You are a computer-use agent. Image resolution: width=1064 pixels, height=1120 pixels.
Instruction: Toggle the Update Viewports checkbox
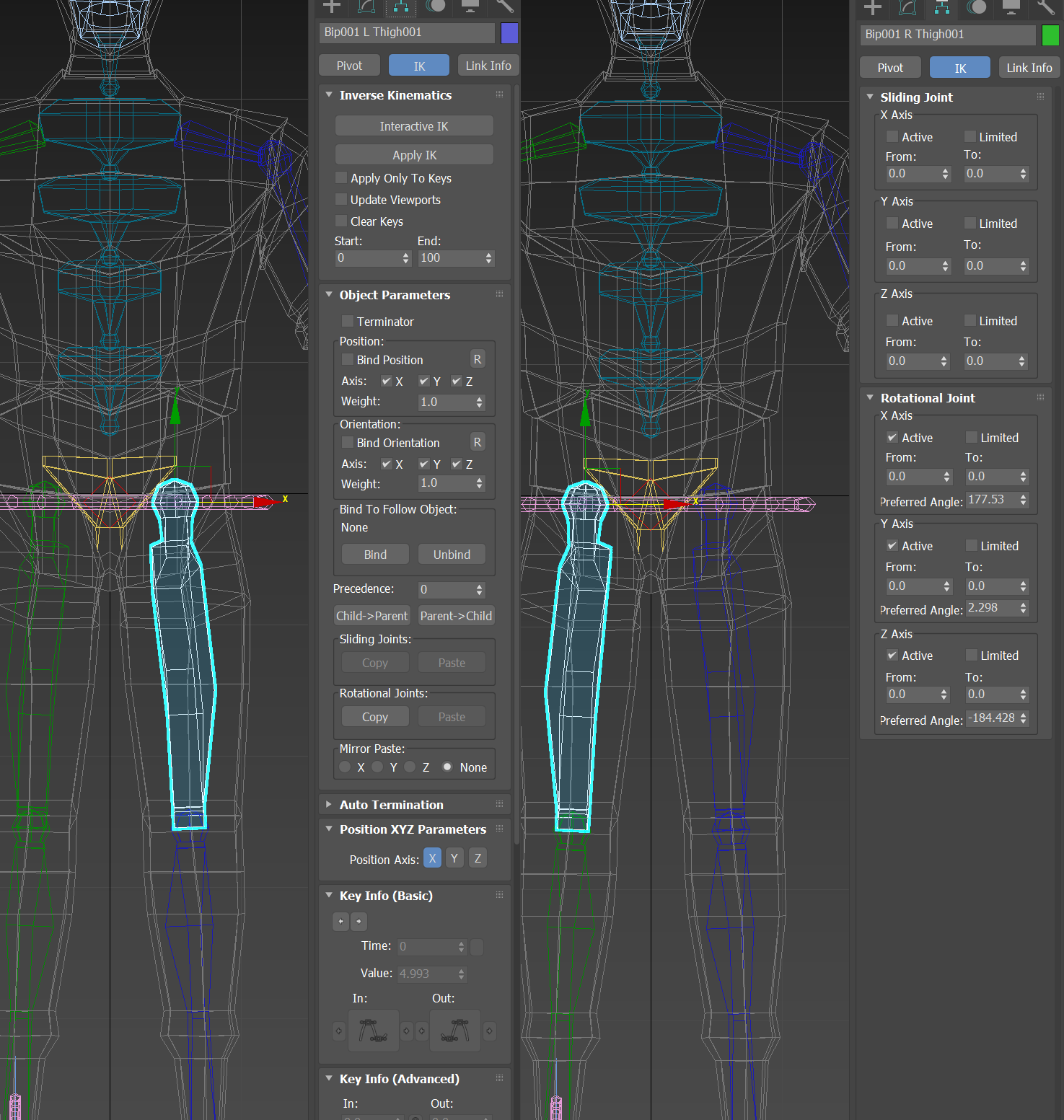click(342, 199)
